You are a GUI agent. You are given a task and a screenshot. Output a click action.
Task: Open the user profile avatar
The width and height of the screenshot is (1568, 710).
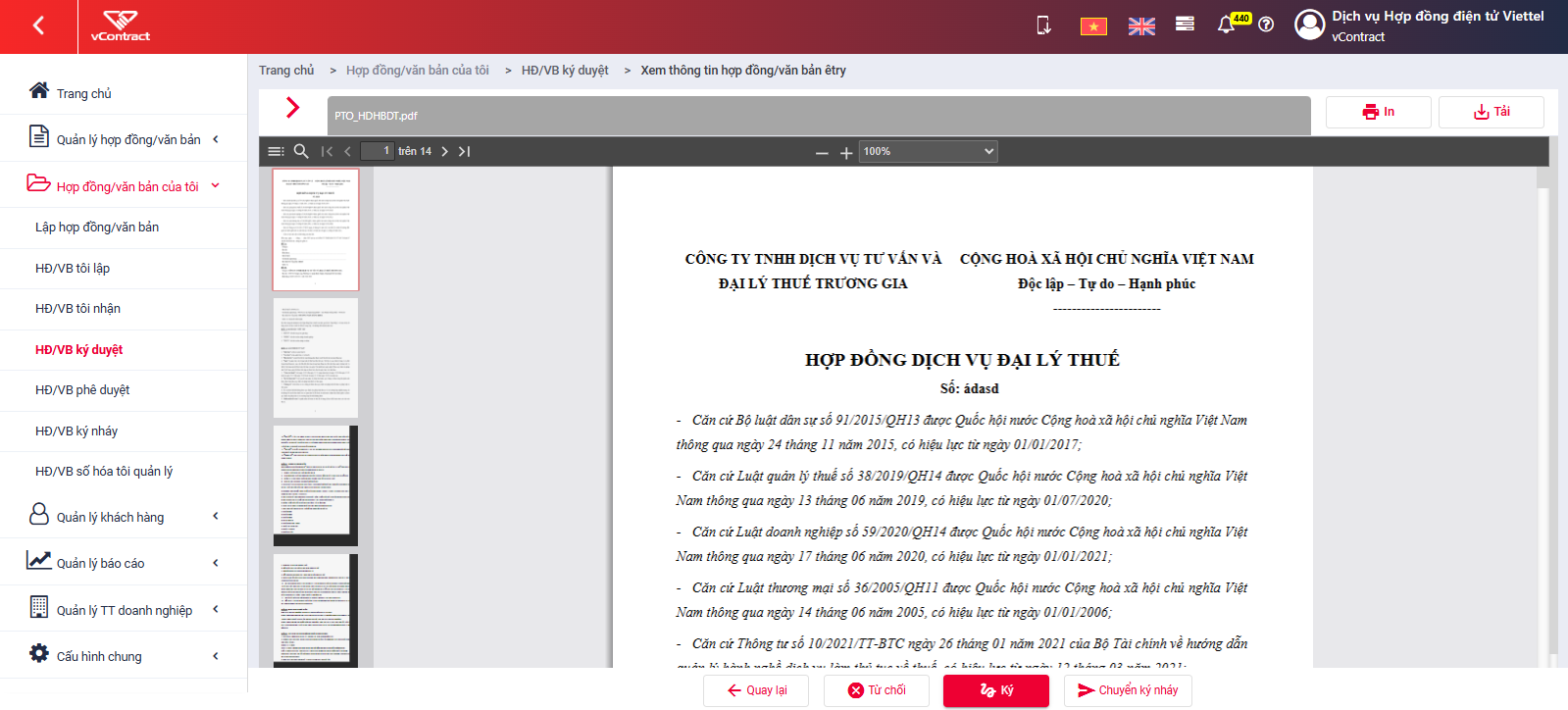click(x=1309, y=25)
